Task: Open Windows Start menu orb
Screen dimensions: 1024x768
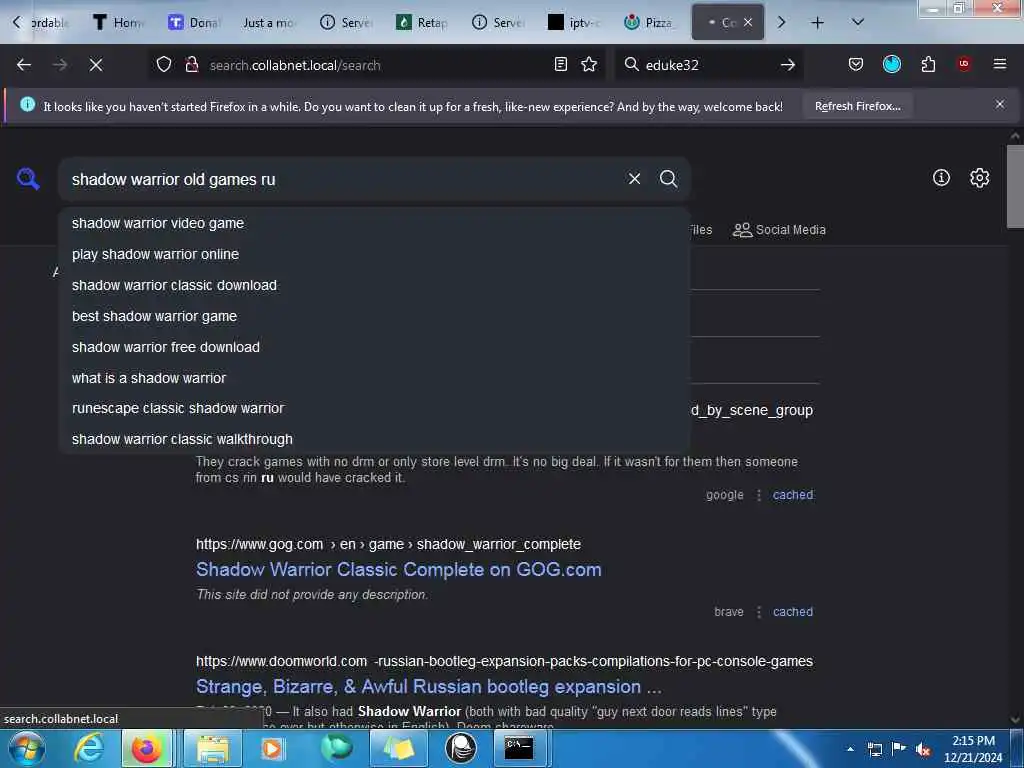Action: coord(25,748)
